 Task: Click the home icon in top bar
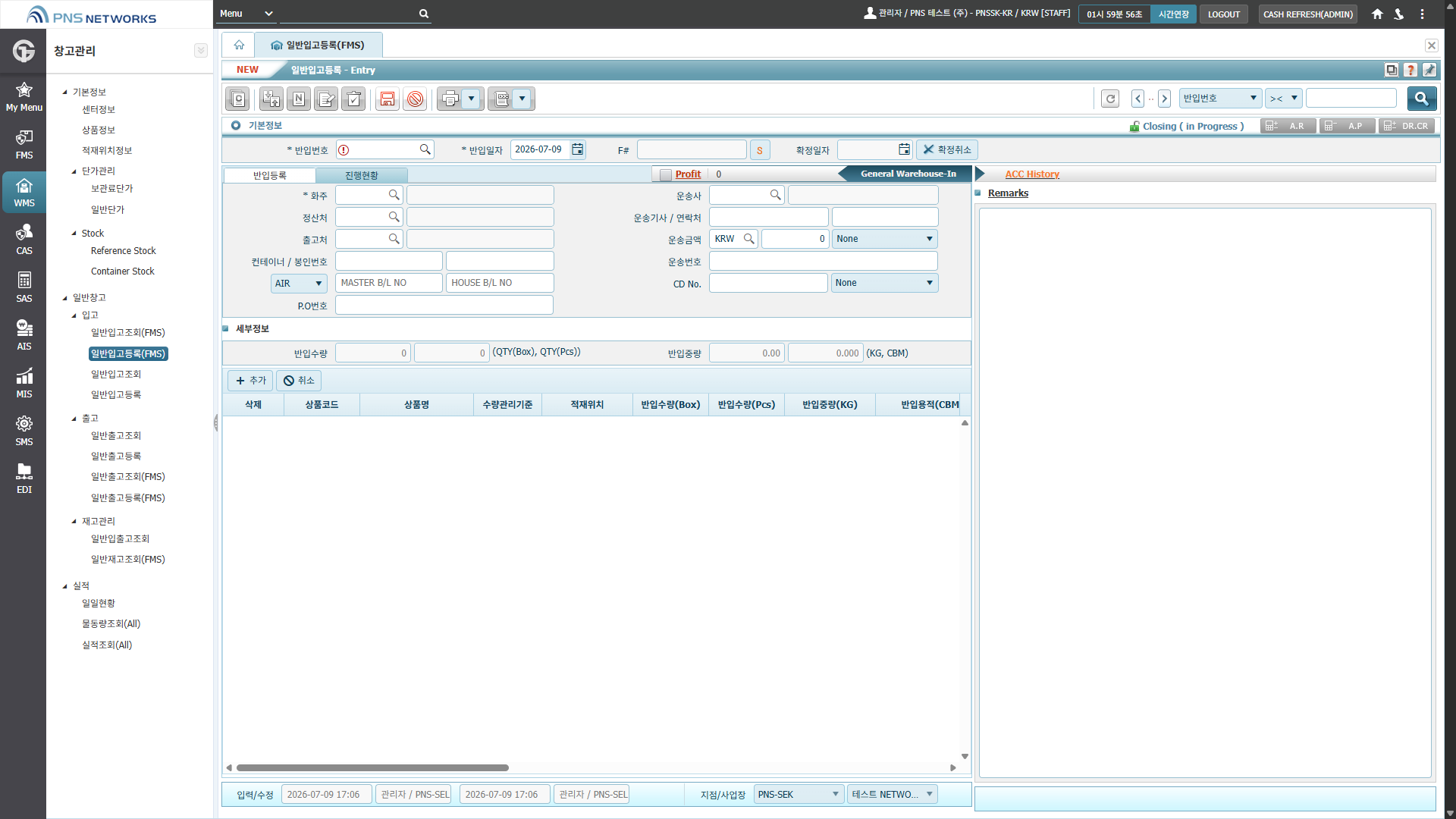point(1377,14)
